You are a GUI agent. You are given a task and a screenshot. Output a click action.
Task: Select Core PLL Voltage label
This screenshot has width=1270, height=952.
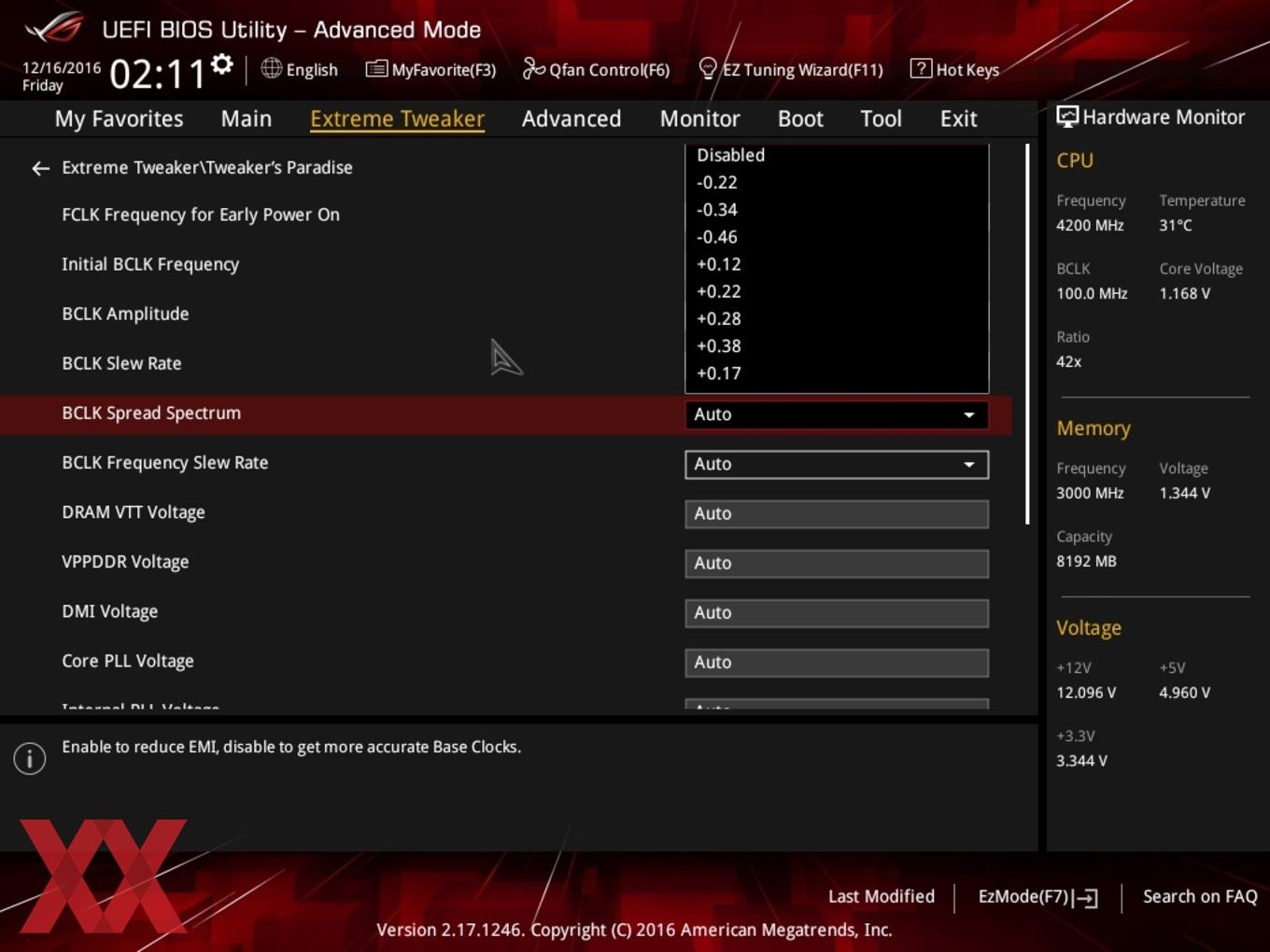pos(128,661)
